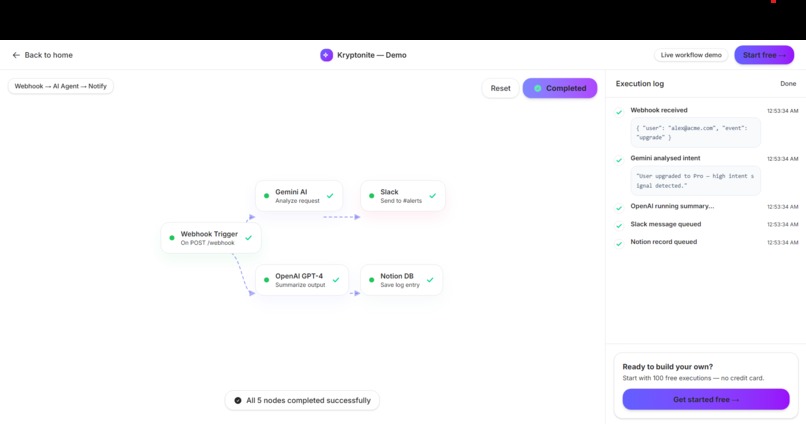Select the Gemini AI node title
Image resolution: width=806 pixels, height=424 pixels.
(x=291, y=192)
